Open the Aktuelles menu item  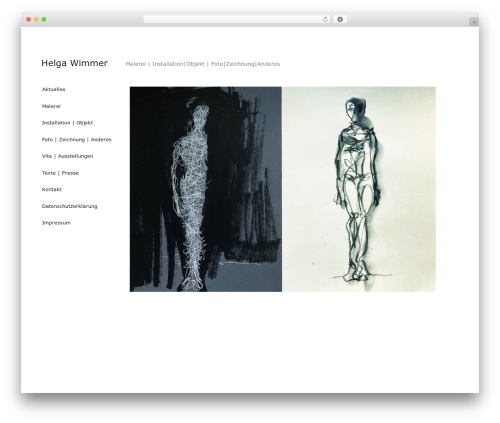coord(53,89)
